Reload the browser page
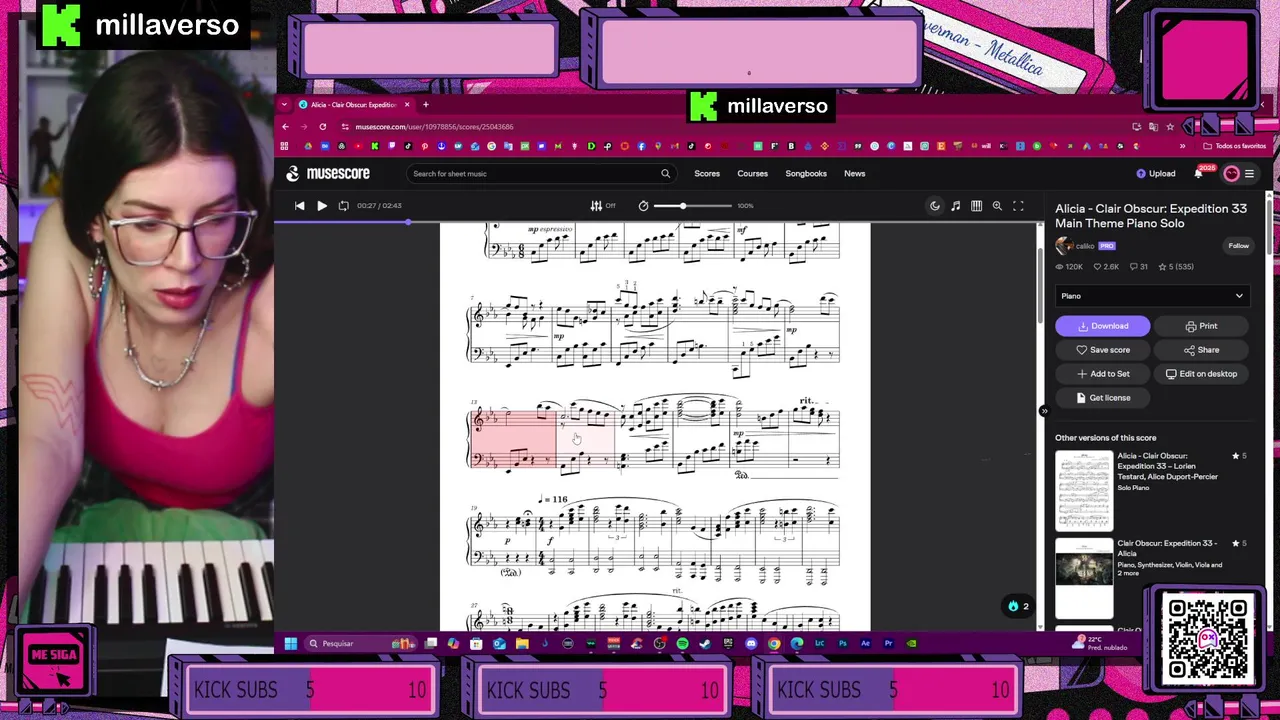1280x720 pixels. pyautogui.click(x=322, y=127)
